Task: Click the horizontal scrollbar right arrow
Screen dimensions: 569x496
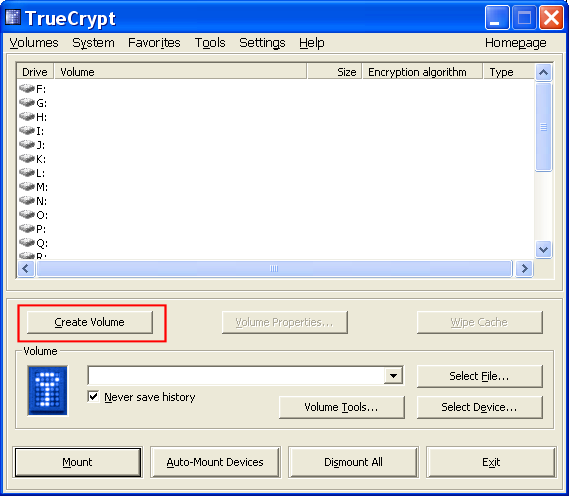Action: click(524, 269)
